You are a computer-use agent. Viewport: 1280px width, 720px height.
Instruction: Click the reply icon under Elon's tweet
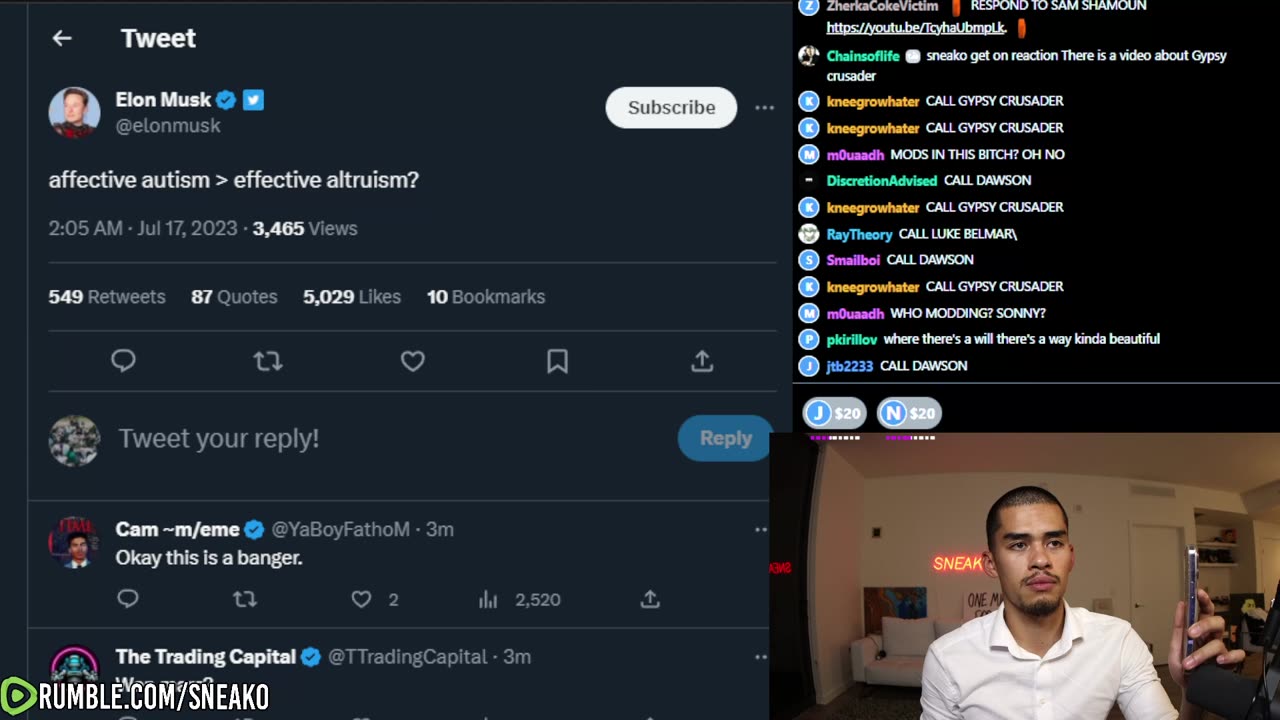click(123, 361)
